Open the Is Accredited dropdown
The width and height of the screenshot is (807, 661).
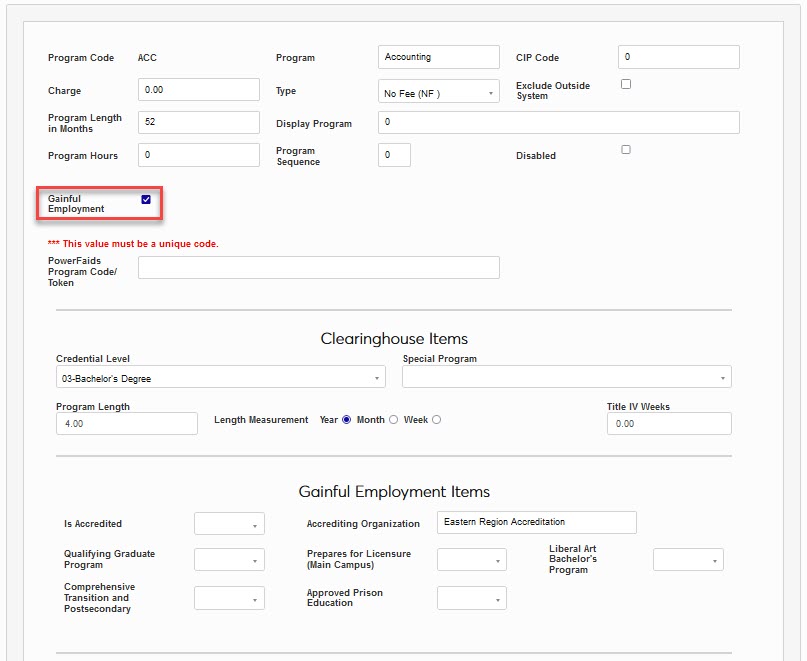pos(229,524)
